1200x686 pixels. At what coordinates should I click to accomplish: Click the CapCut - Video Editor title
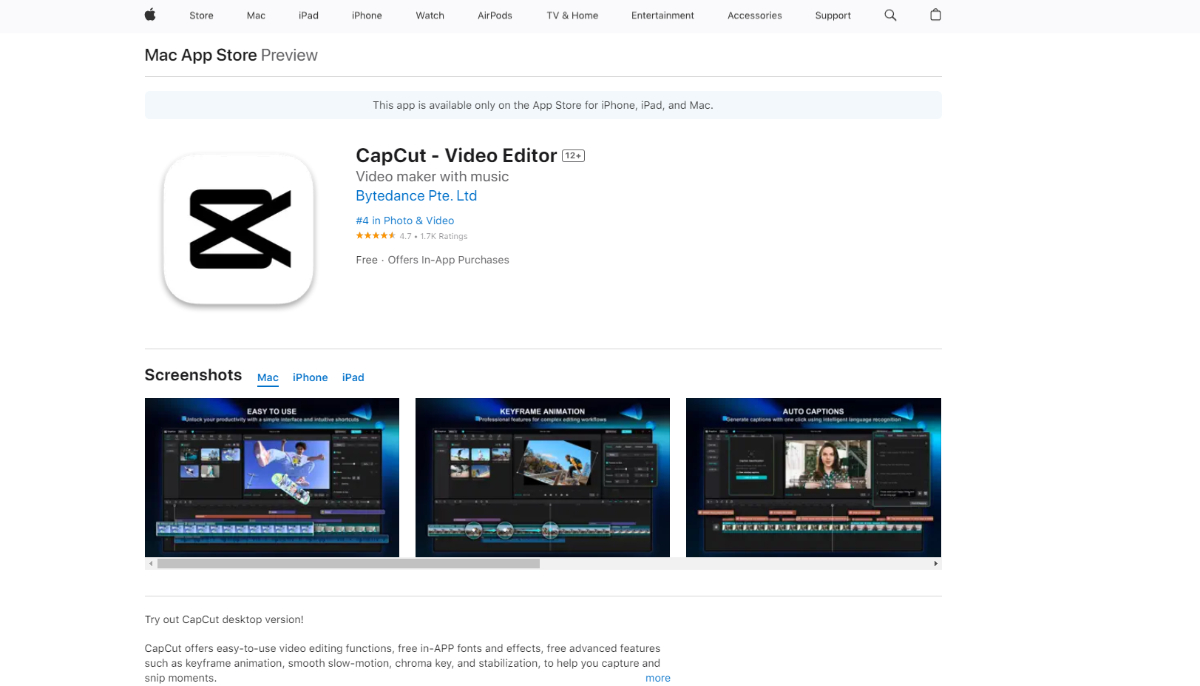coord(457,156)
